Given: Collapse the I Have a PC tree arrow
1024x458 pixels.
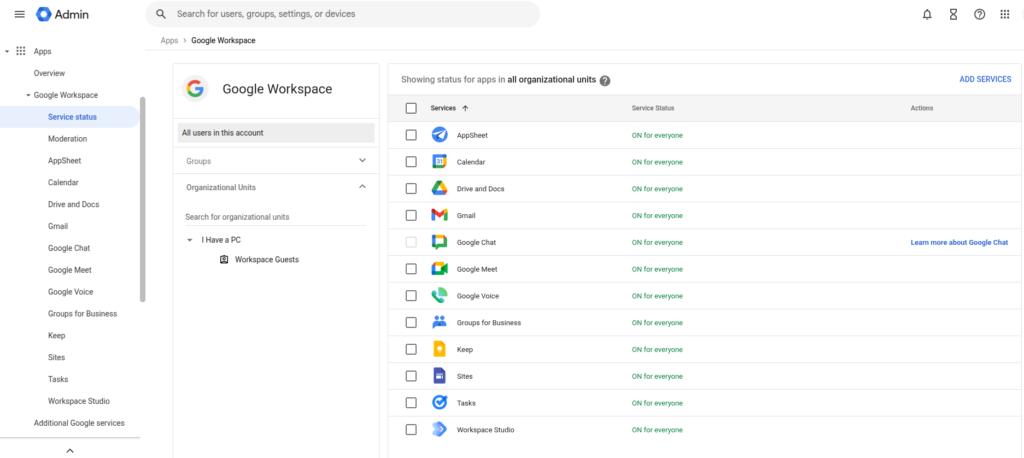Looking at the screenshot, I should (189, 240).
